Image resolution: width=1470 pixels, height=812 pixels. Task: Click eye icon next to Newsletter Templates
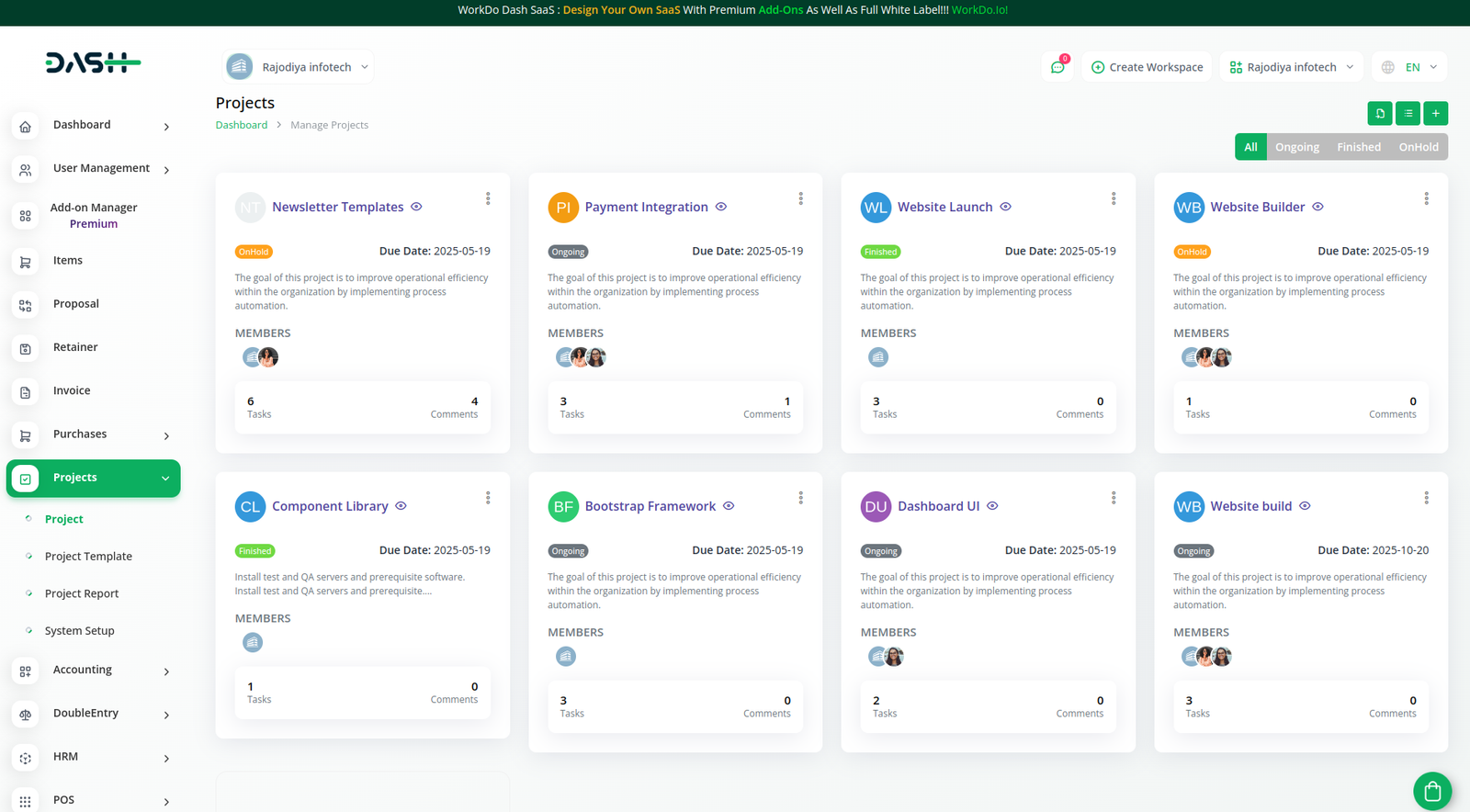[416, 207]
